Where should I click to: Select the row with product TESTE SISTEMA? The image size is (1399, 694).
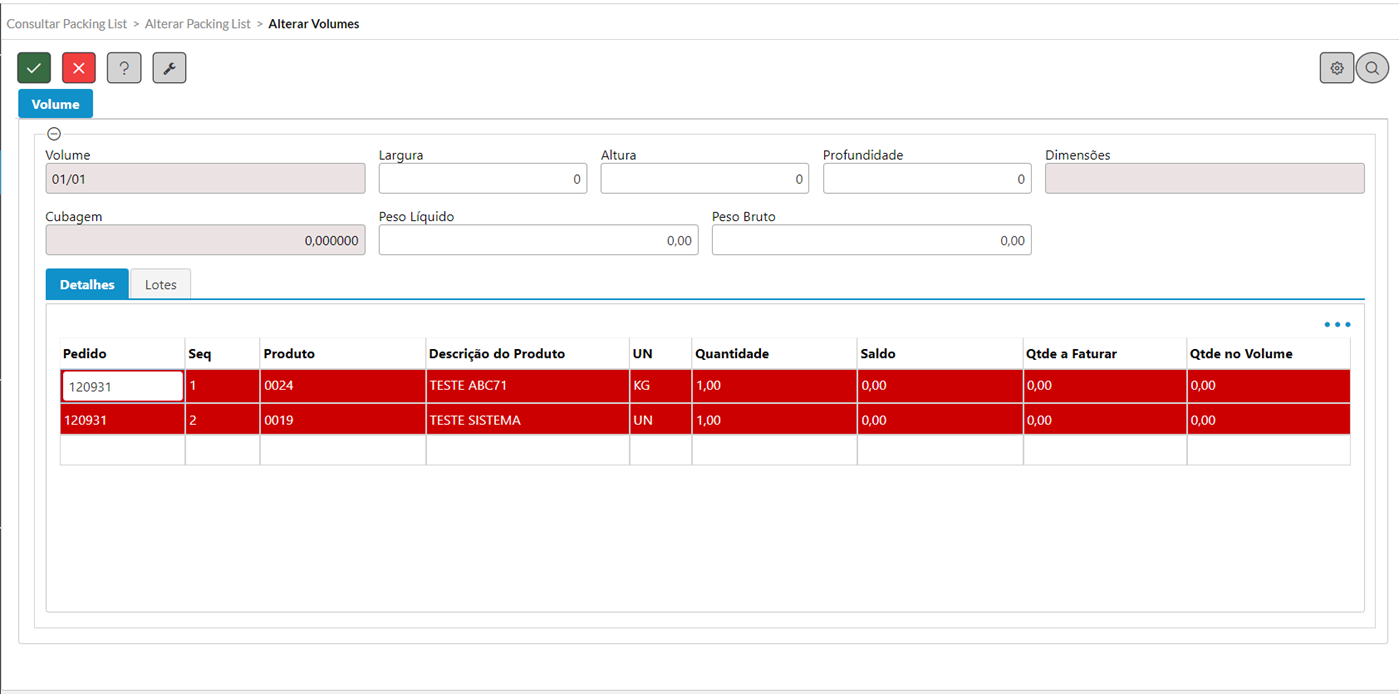coord(475,421)
